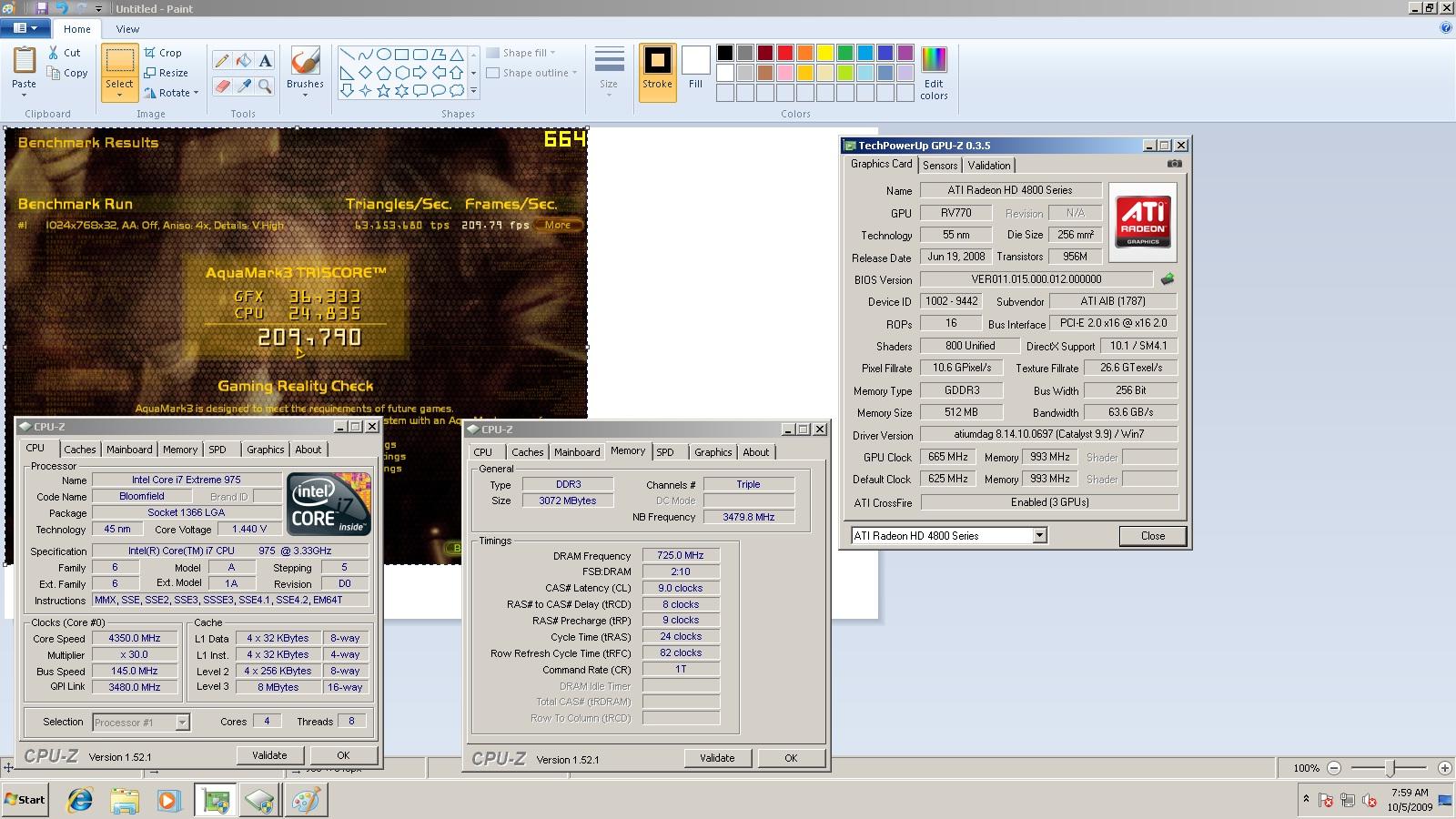Open the Paint application menu button
The height and width of the screenshot is (819, 1456).
coord(25,28)
